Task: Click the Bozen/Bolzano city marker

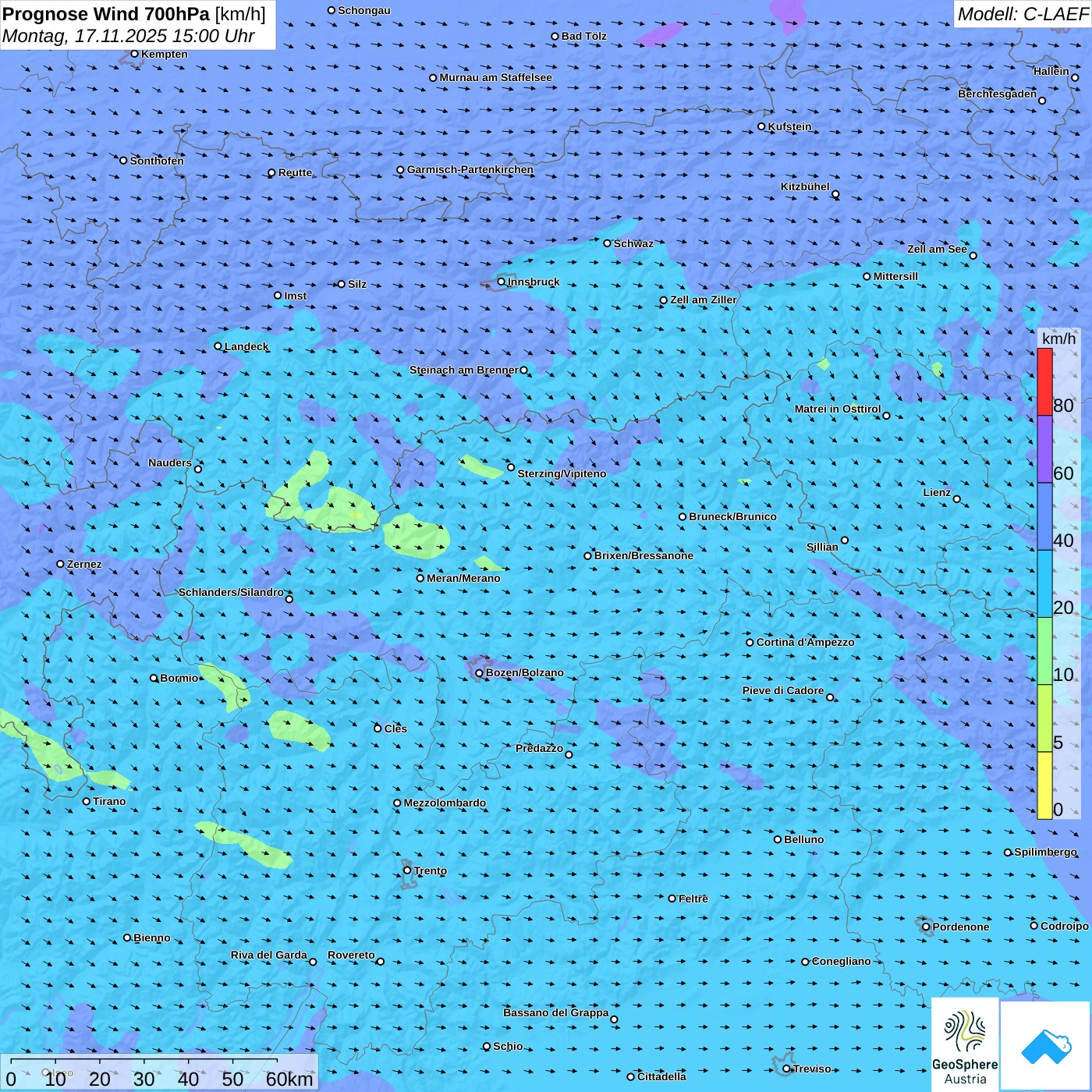Action: [x=479, y=673]
